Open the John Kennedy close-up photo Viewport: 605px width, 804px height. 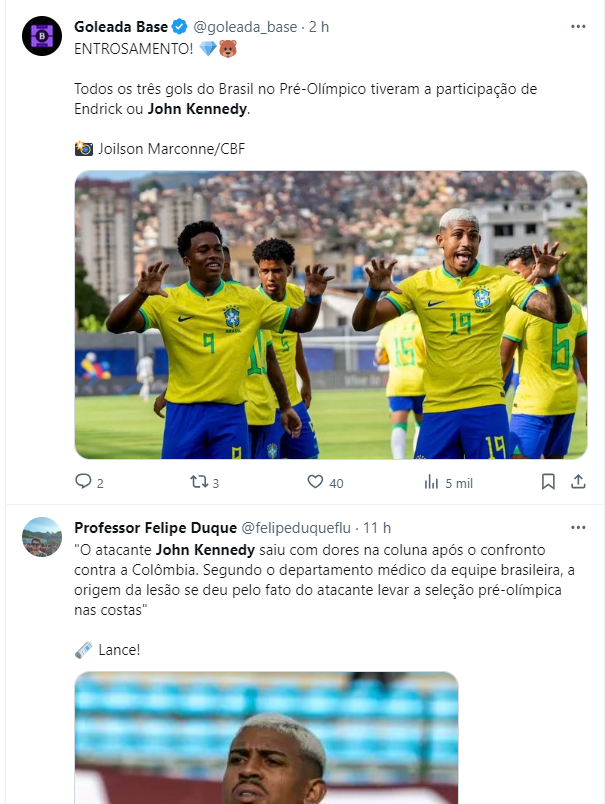tap(267, 738)
